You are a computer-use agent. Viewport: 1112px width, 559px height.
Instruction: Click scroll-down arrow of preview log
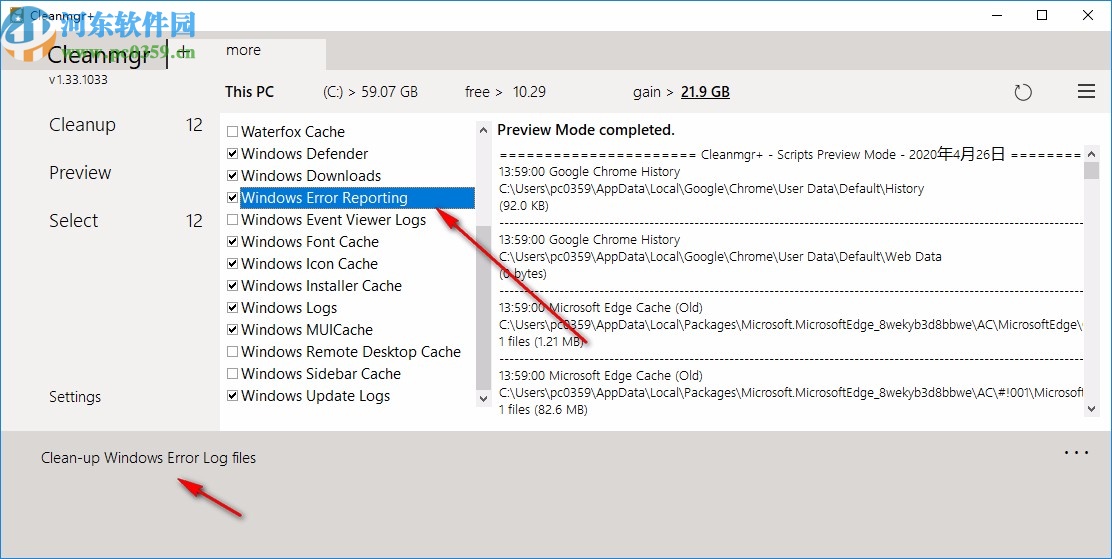pos(1092,409)
